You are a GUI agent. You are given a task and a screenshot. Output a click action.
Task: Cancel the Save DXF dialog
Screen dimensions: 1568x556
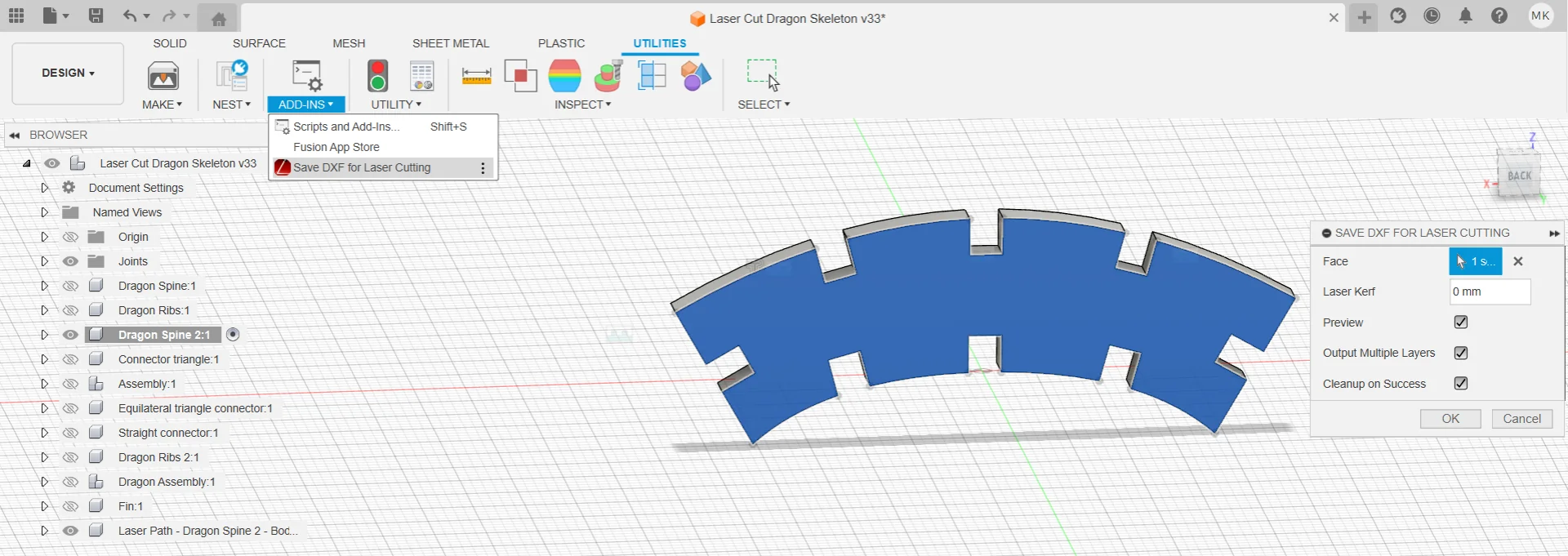(x=1521, y=419)
